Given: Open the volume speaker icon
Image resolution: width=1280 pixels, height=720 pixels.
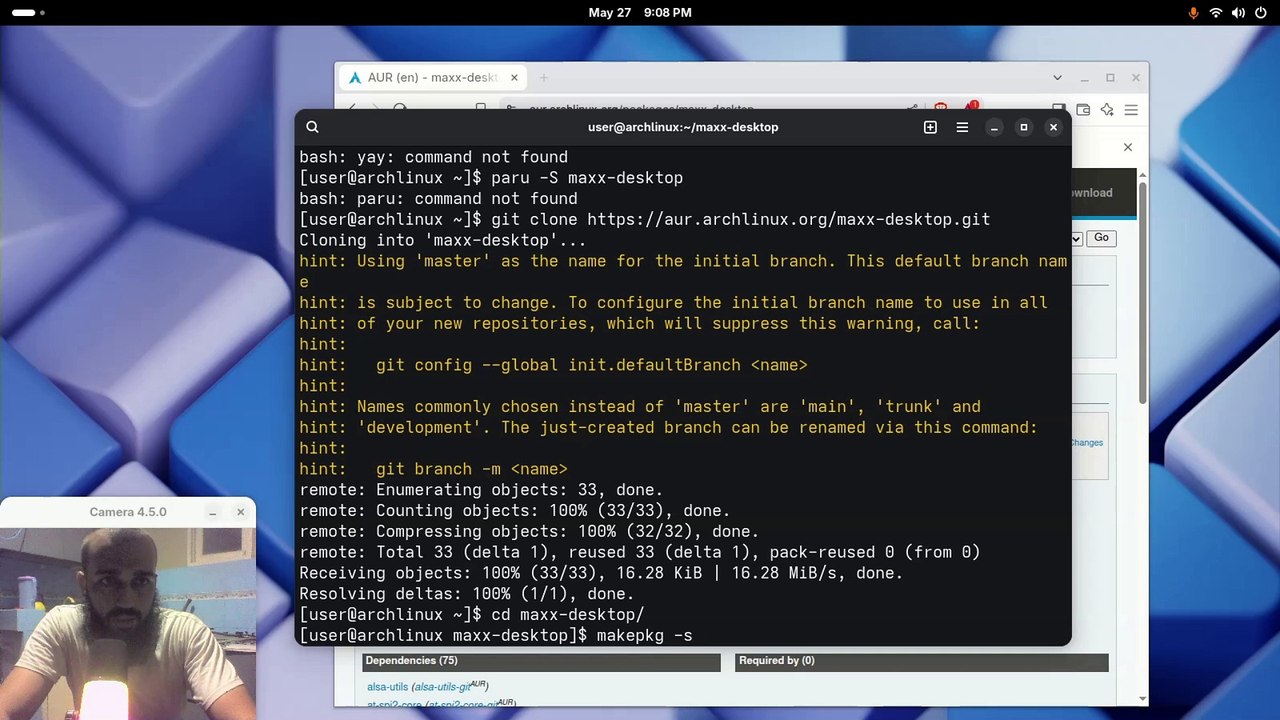Looking at the screenshot, I should click(1238, 13).
